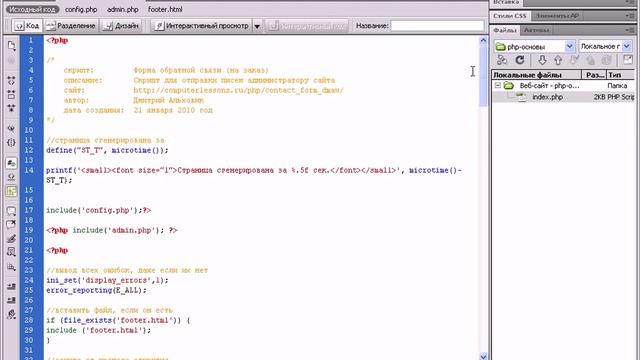
Task: Switch to the Стили CSS panel tab
Action: 510,16
